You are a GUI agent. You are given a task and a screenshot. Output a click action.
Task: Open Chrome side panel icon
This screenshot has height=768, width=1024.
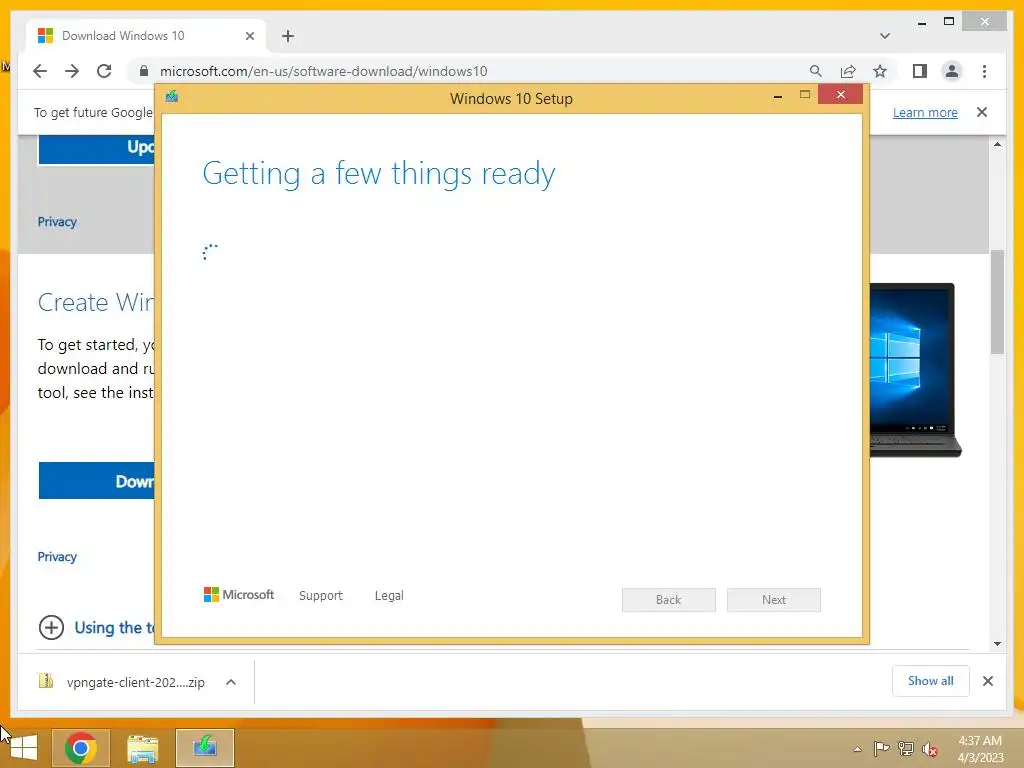(x=920, y=71)
